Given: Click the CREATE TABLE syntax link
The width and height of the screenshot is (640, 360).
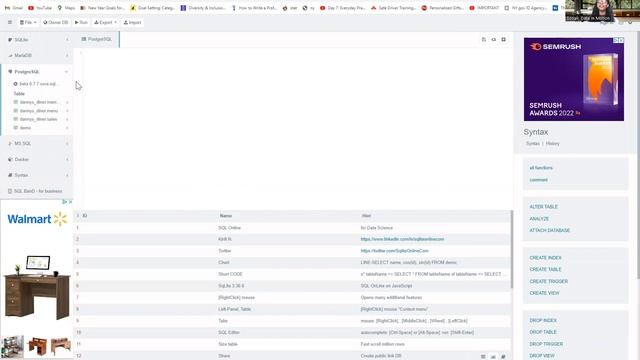Looking at the screenshot, I should [545, 269].
